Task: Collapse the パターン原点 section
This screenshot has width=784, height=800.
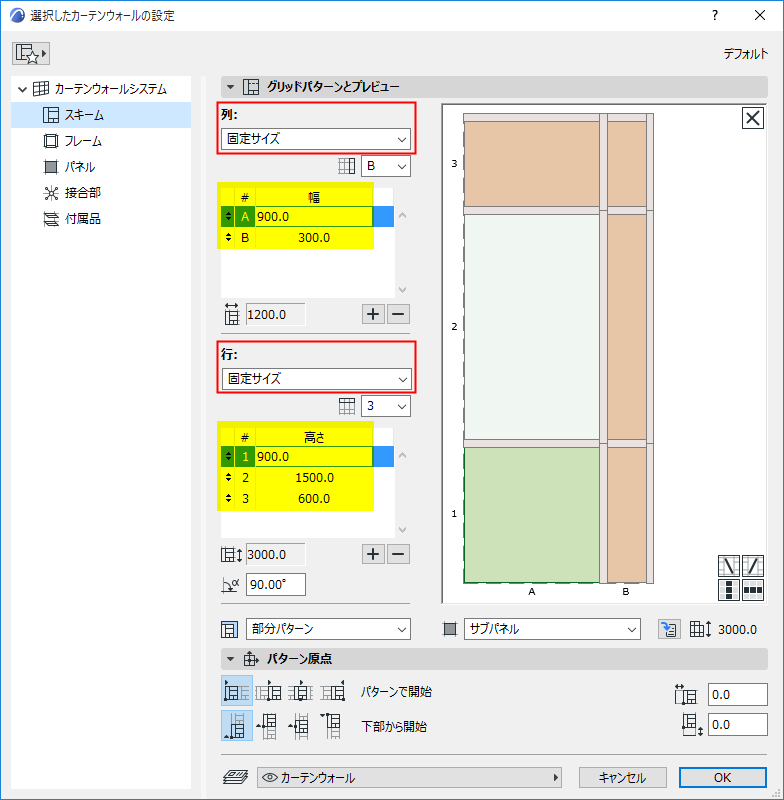Action: 231,659
